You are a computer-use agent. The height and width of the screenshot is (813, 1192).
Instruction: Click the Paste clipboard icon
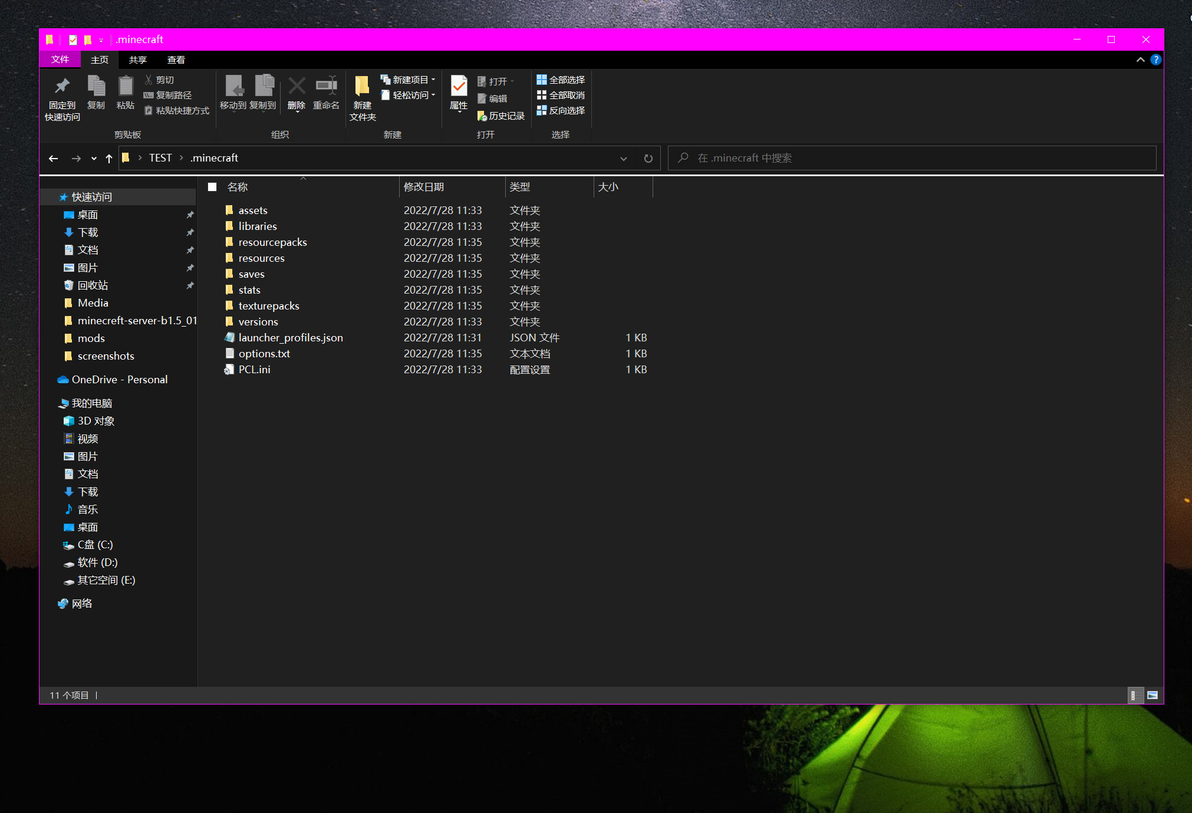tap(125, 86)
